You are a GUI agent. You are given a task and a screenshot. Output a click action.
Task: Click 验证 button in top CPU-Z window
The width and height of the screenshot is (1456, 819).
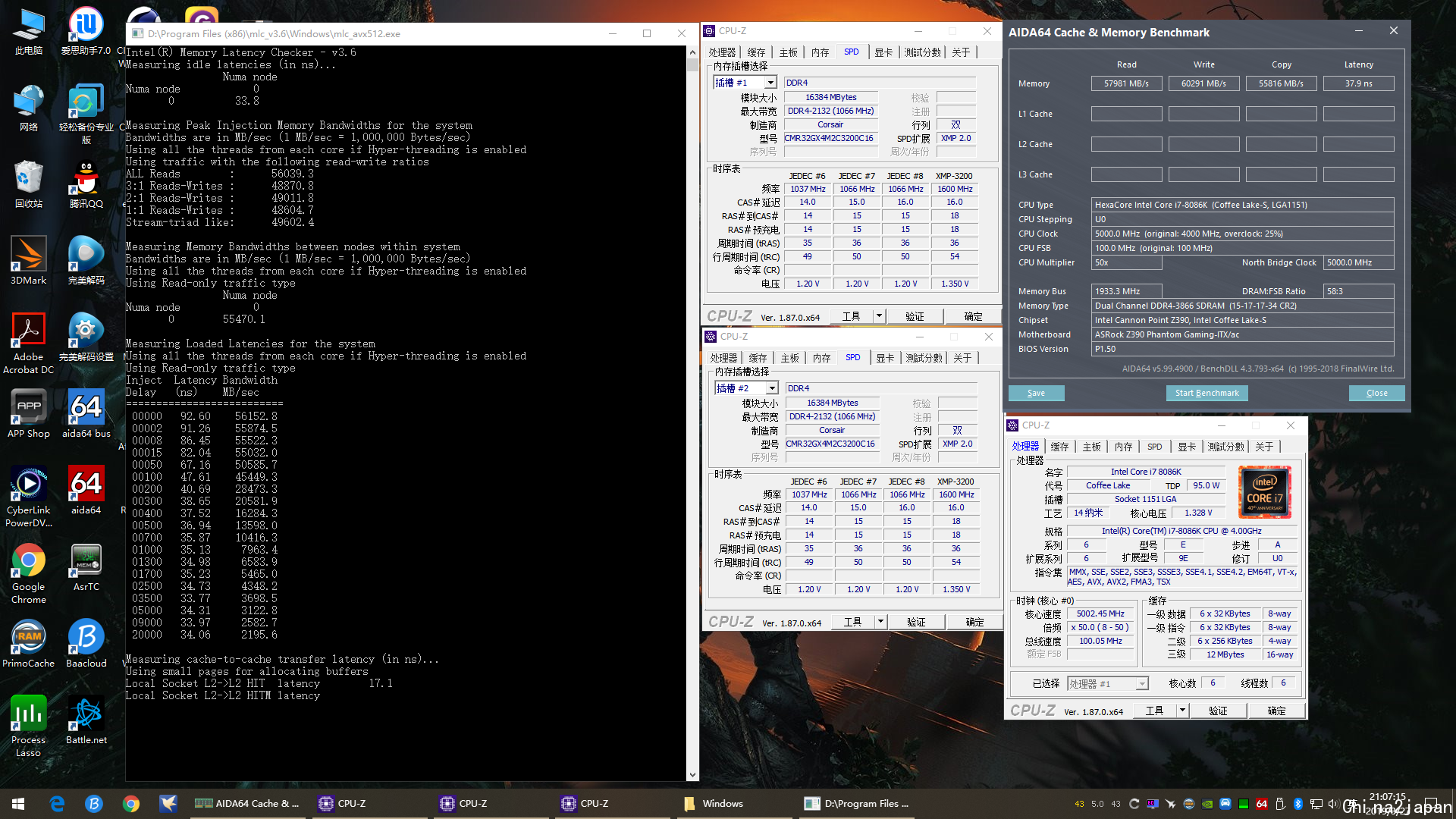tap(915, 316)
